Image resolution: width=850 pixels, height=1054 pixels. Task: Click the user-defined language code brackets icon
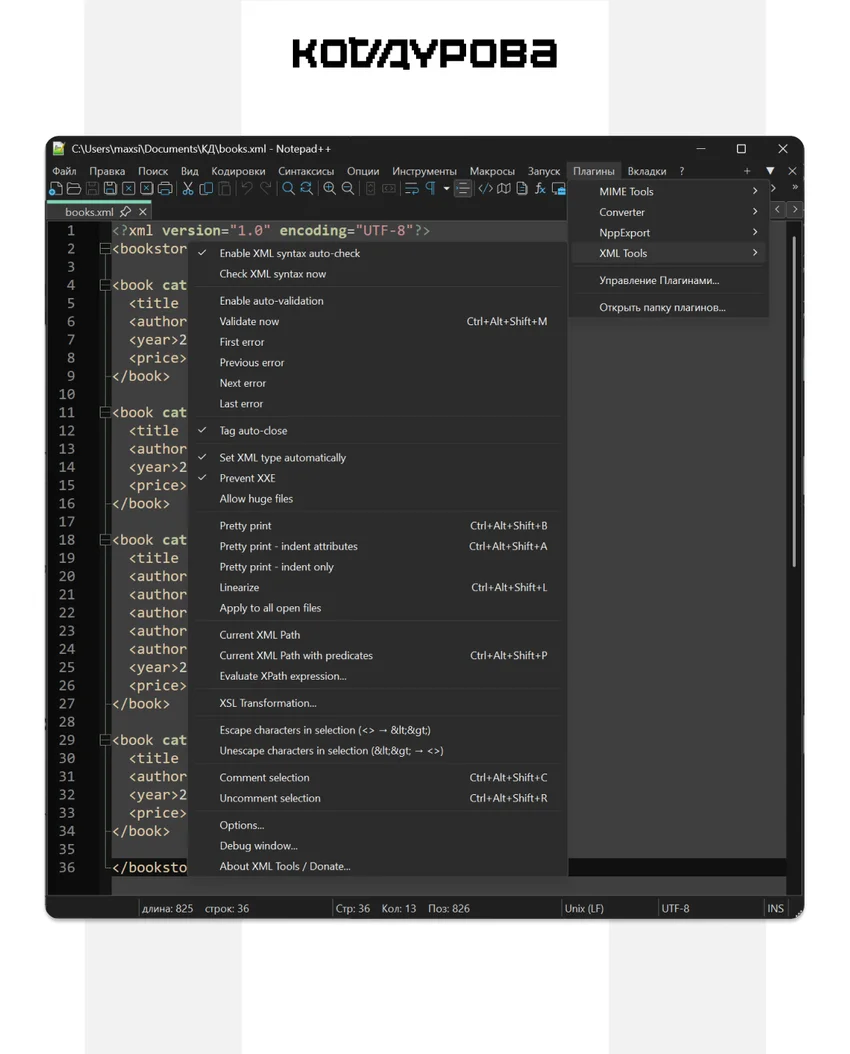[x=485, y=189]
